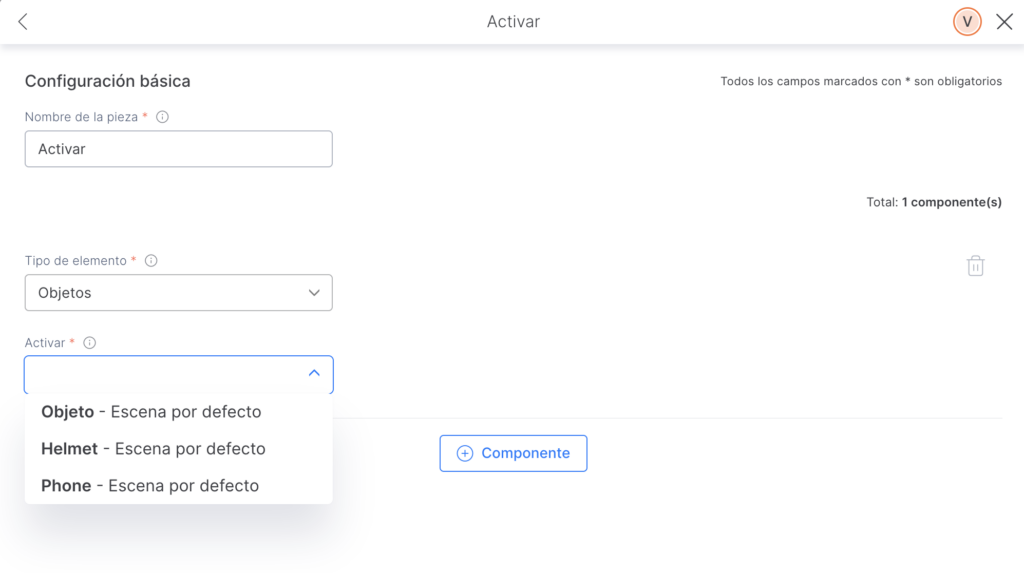
Task: Show info icon beside Activar field label
Action: tap(89, 343)
